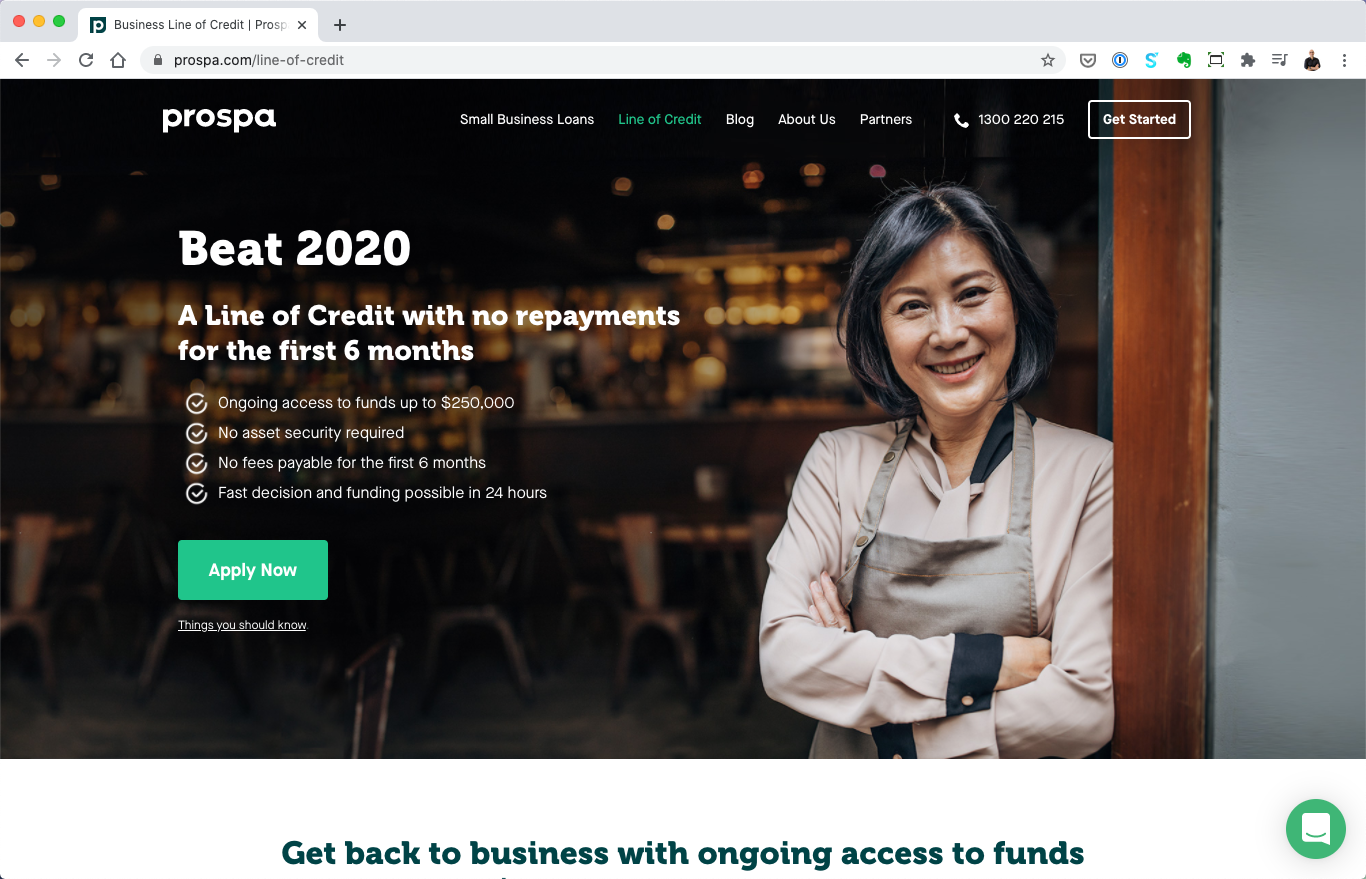Click checkmark beside No asset security required
1366x879 pixels.
197,433
